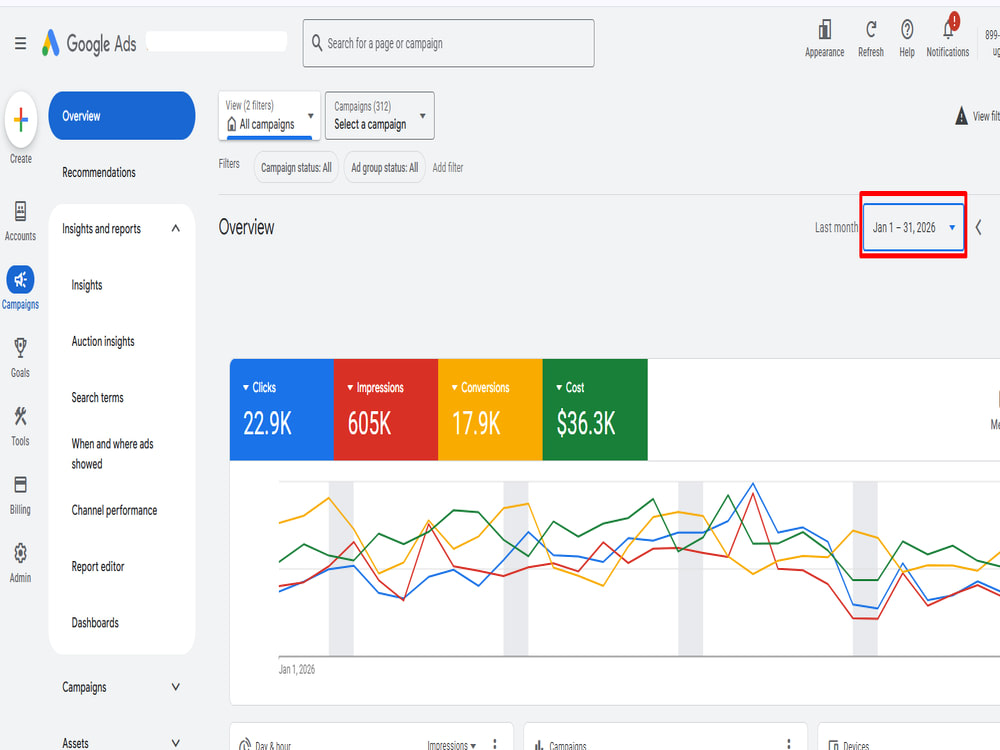Click Ad group status: All filter chip
Image resolution: width=1000 pixels, height=750 pixels.
click(x=385, y=167)
